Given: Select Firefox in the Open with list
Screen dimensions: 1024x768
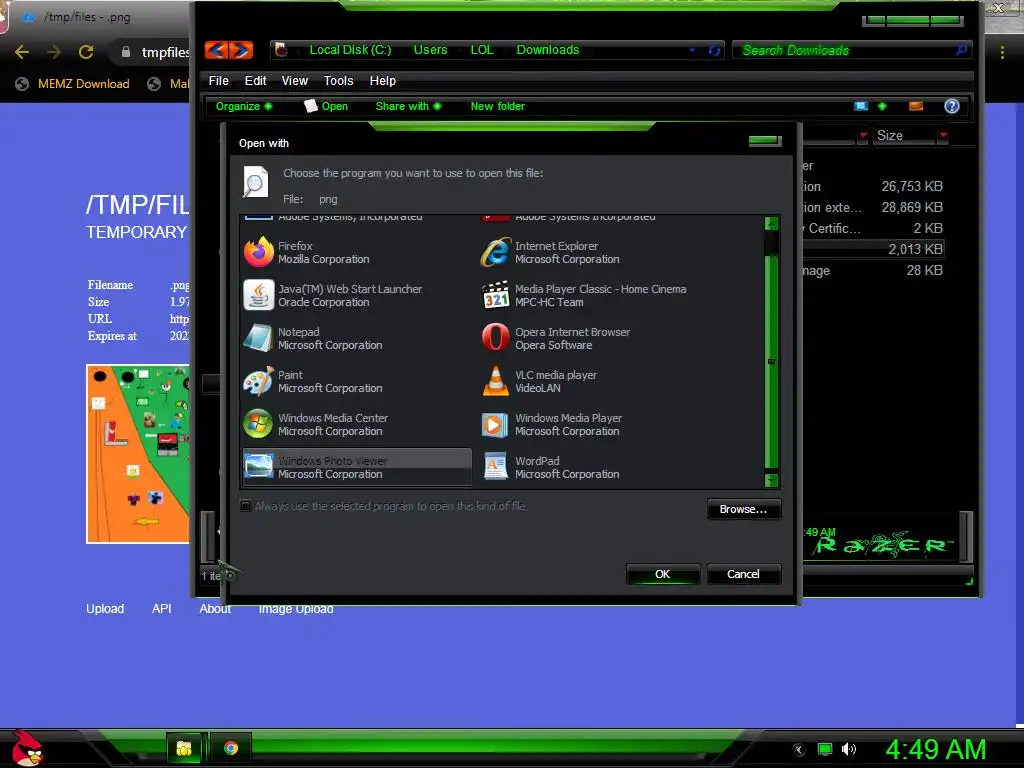Looking at the screenshot, I should pyautogui.click(x=356, y=253).
